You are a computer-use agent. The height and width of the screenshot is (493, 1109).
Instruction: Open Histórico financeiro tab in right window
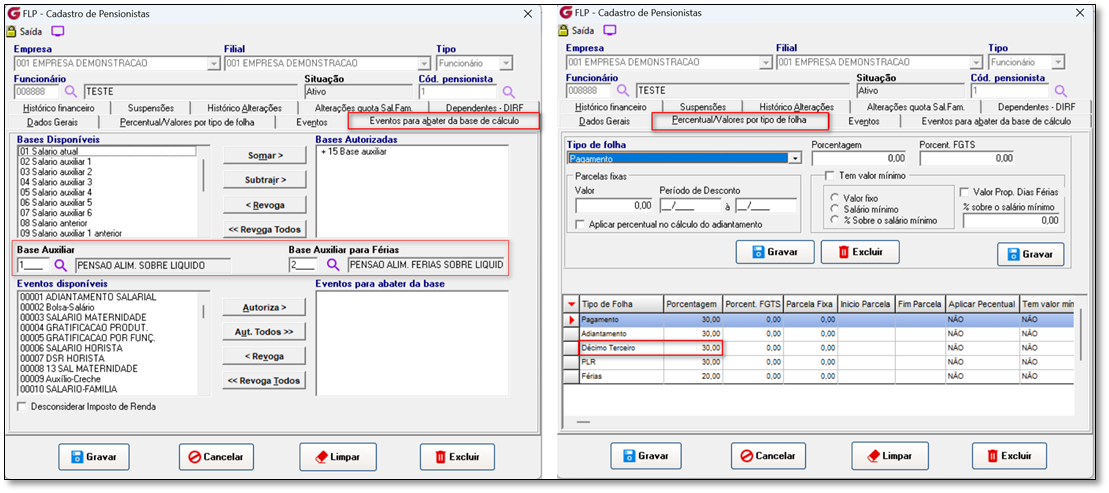pos(610,107)
